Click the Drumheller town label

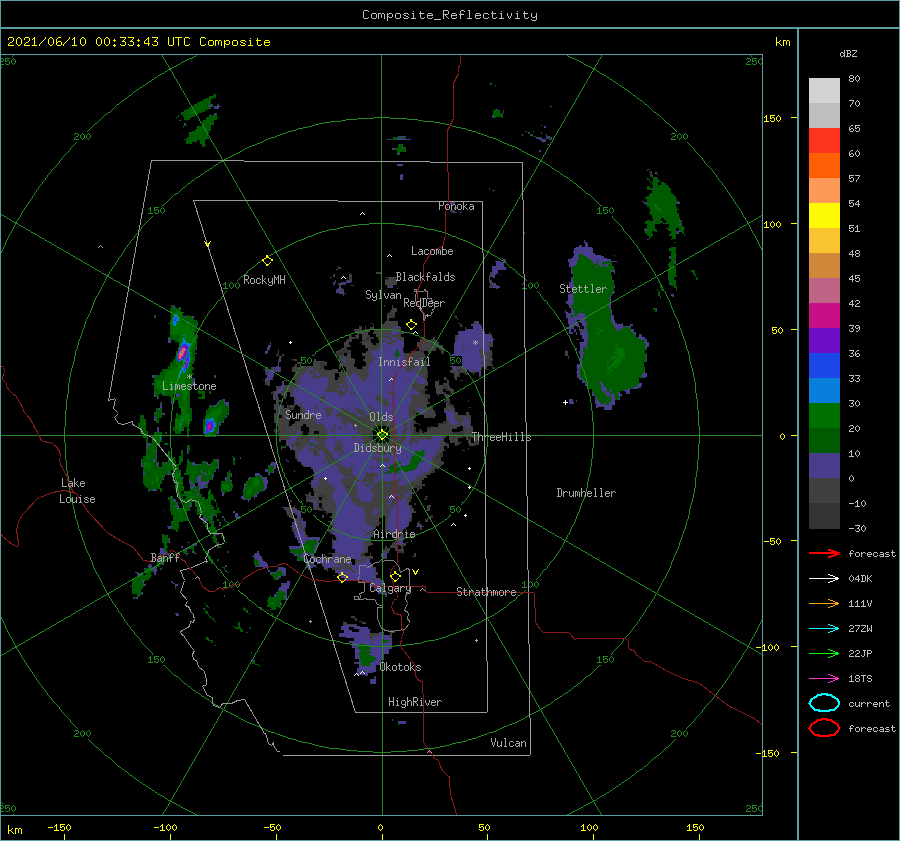[586, 493]
